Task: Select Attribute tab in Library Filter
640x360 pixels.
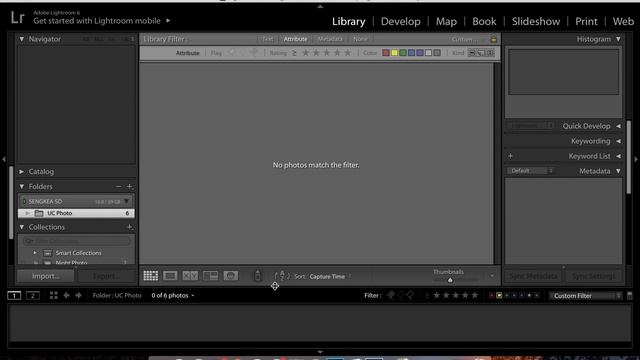Action: [x=295, y=39]
